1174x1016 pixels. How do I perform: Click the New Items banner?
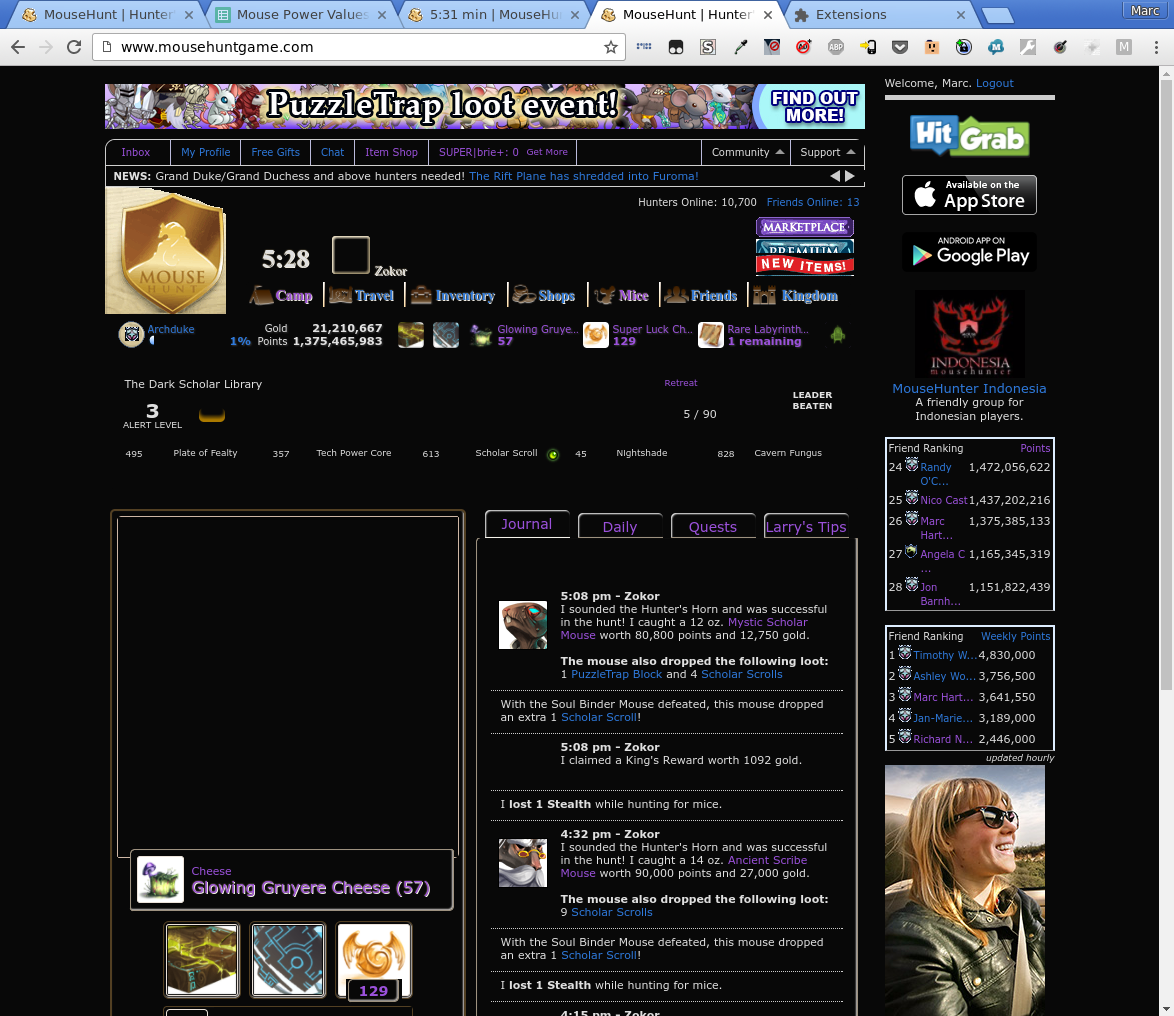pos(805,264)
